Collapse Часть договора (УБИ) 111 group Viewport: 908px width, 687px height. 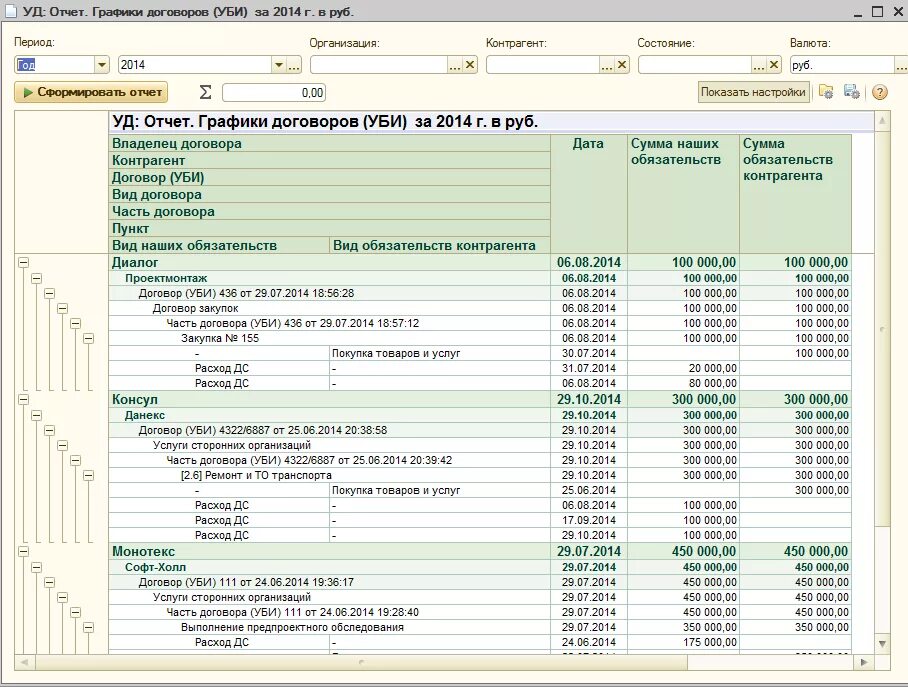click(x=75, y=612)
